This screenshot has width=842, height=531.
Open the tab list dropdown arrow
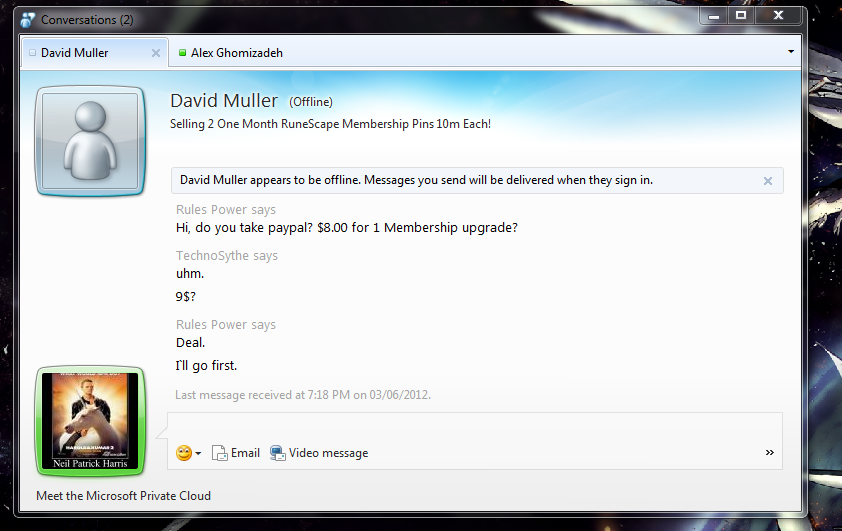(790, 52)
